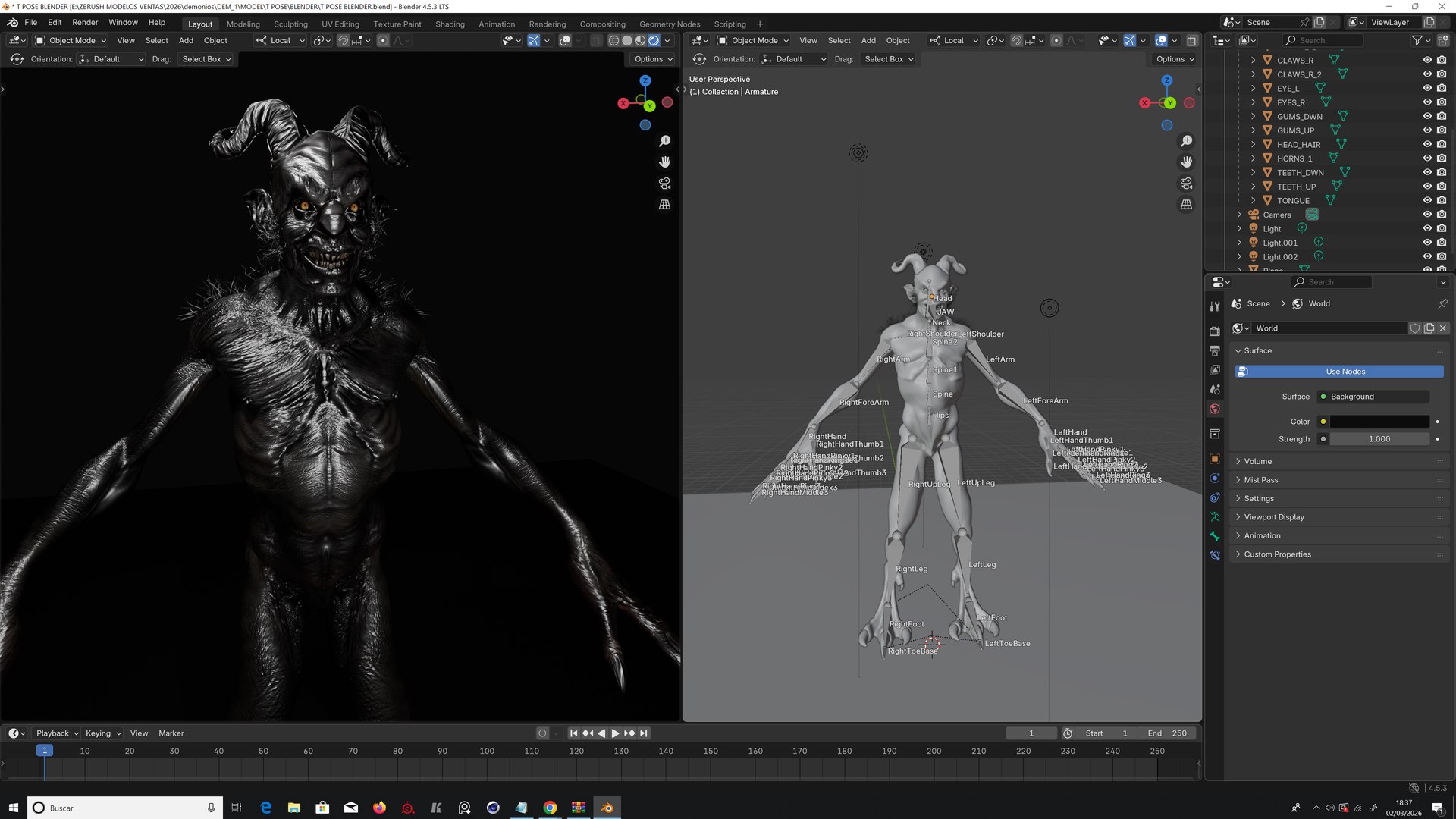The image size is (1456, 819).
Task: Open the Object properties tab
Action: click(1215, 459)
